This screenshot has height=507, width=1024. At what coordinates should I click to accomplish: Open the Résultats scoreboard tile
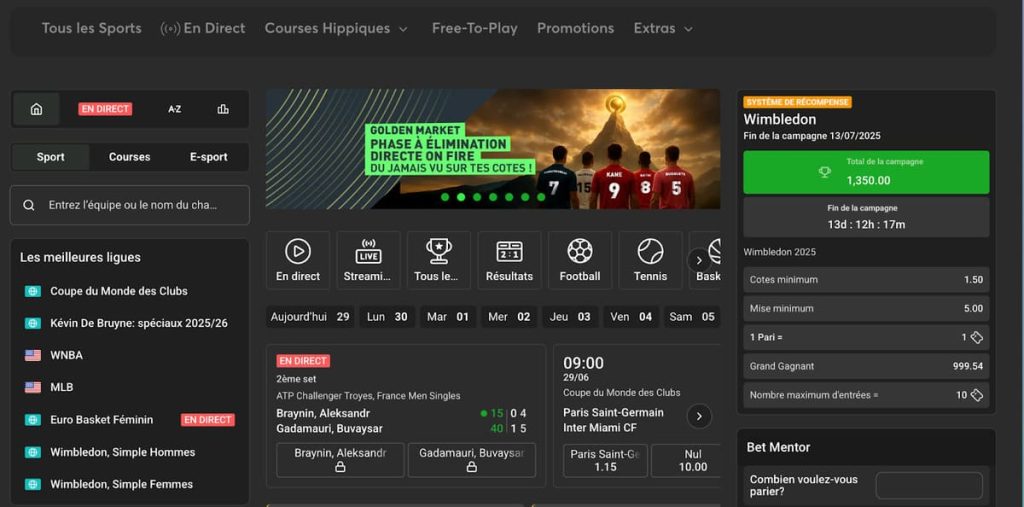(509, 260)
